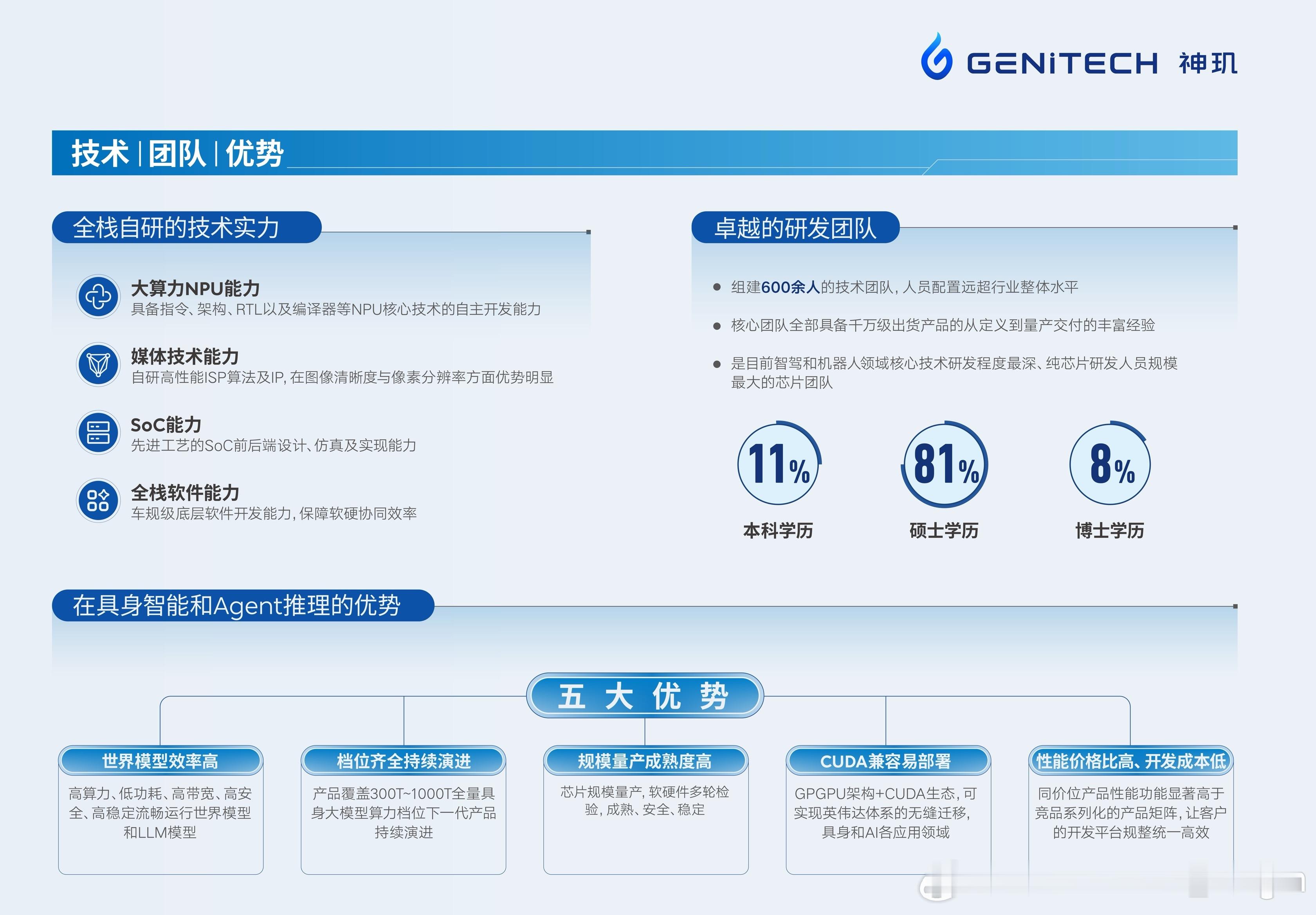The image size is (1316, 915).
Task: Select the 规模量产成熟度高 header
Action: click(x=645, y=761)
